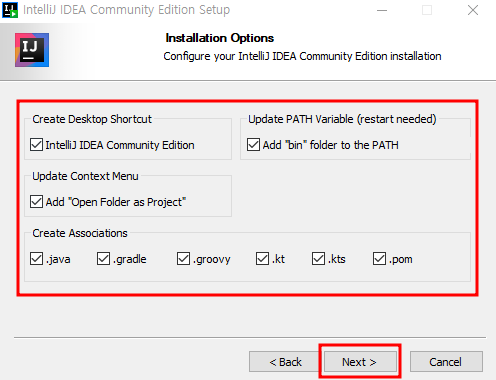
Task: Uncheck IntelliJ IDEA Community Edition desktop shortcut
Action: 36,145
